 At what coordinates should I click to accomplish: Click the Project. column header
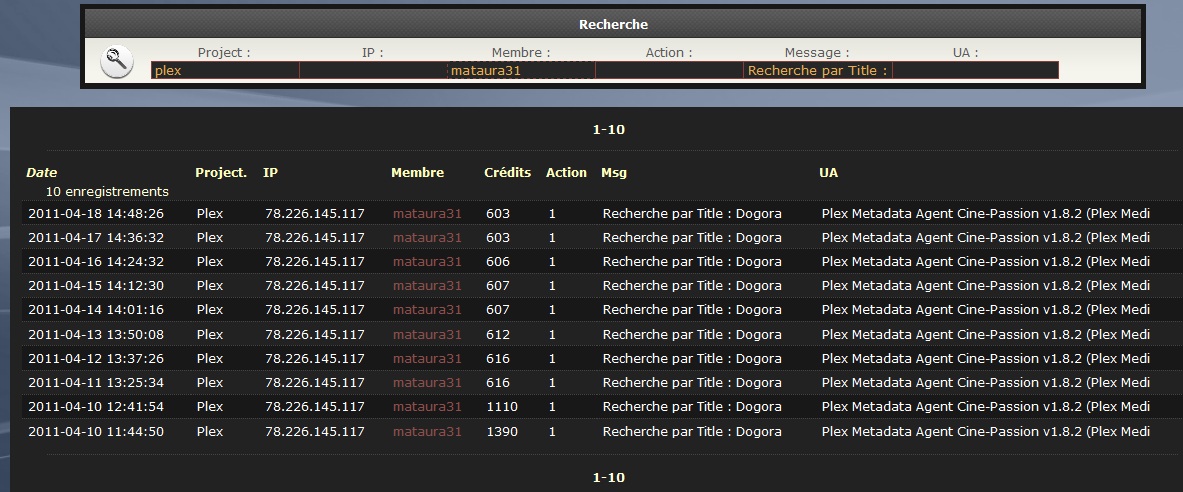click(x=221, y=173)
